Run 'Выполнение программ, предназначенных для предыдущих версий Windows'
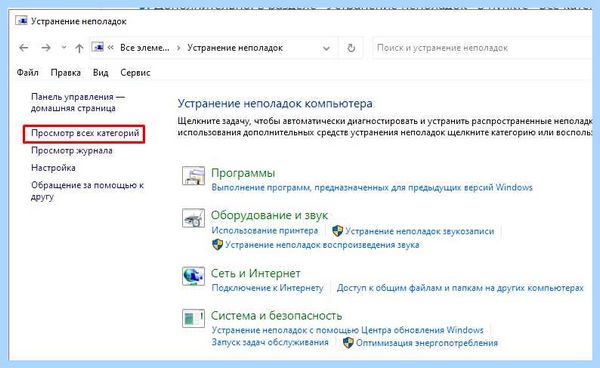Viewport: 600px width, 368px height. (372, 187)
